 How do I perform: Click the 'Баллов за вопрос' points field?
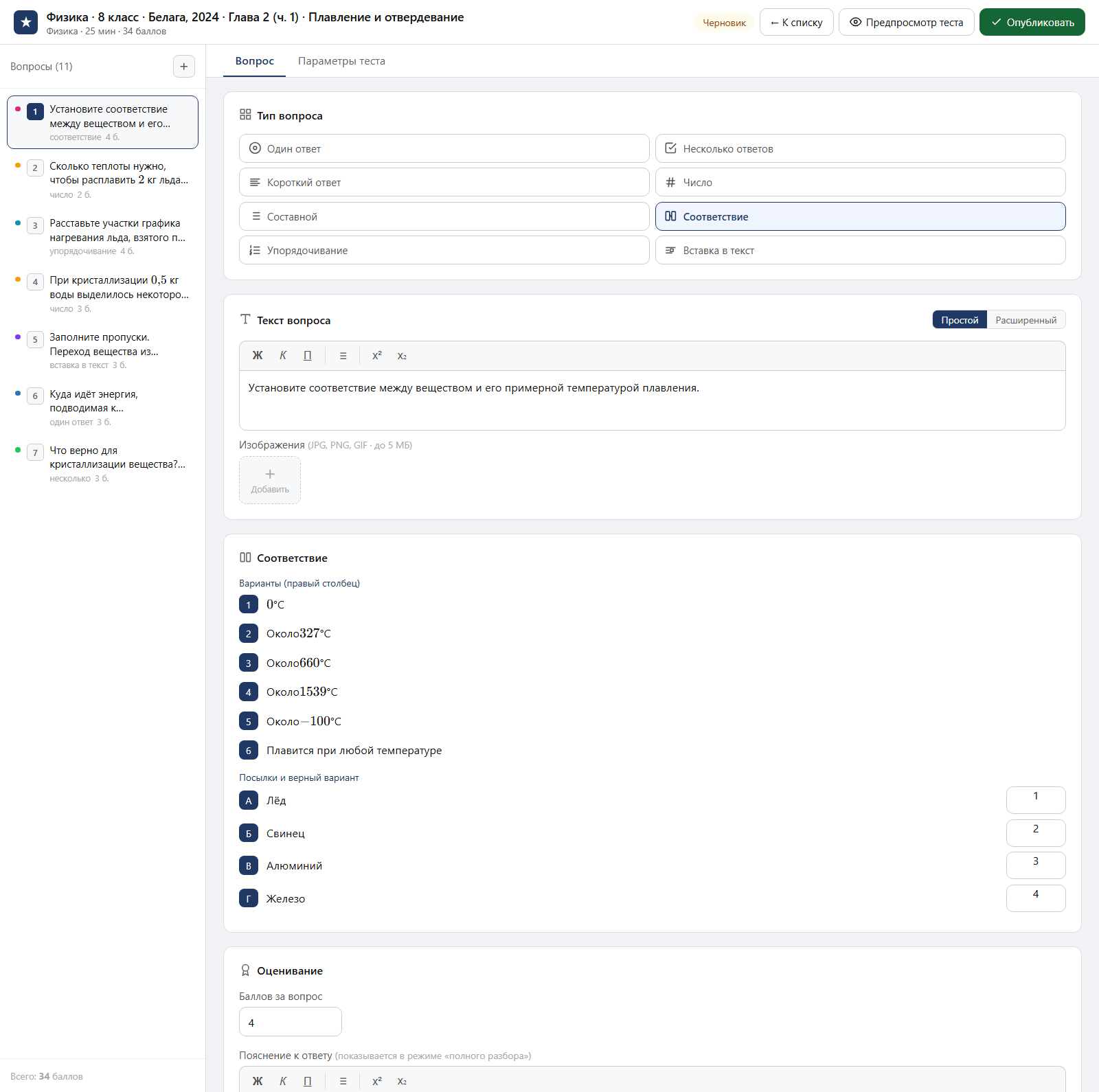pyautogui.click(x=291, y=1022)
